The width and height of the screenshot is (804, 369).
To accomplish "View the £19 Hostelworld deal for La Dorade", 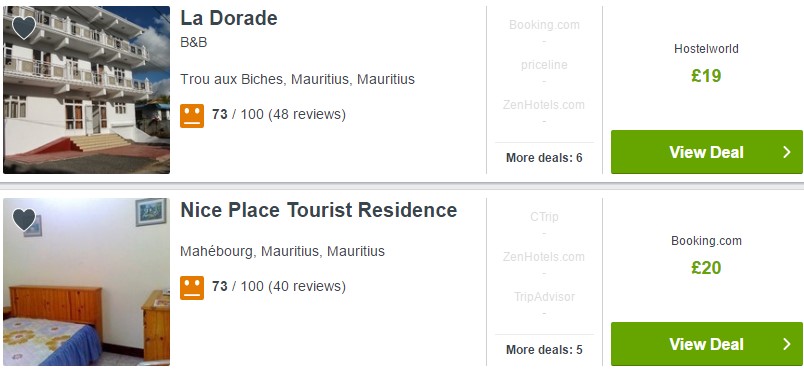I will 707,152.
